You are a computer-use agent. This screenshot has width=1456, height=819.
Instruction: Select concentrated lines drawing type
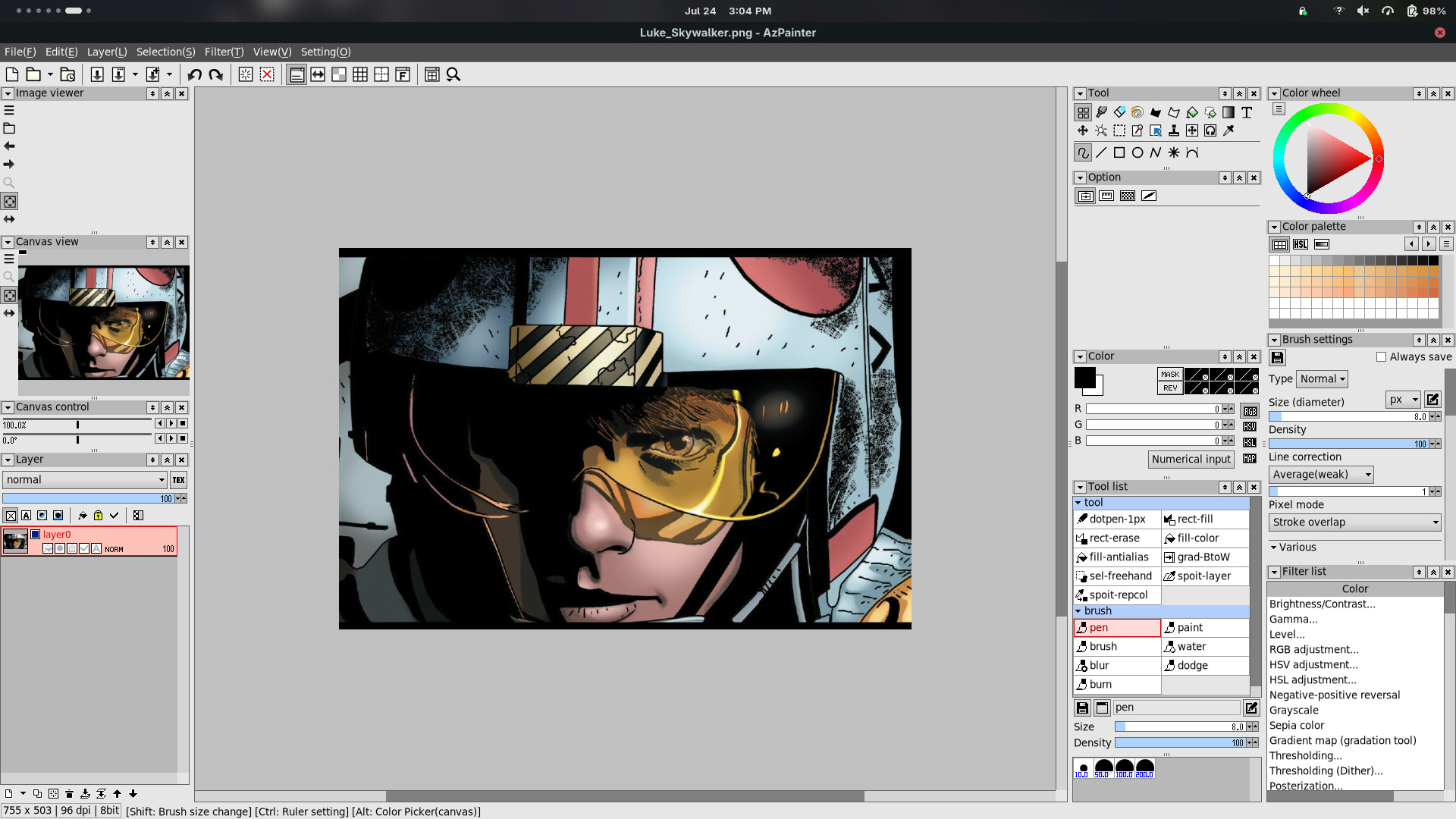tap(1174, 152)
